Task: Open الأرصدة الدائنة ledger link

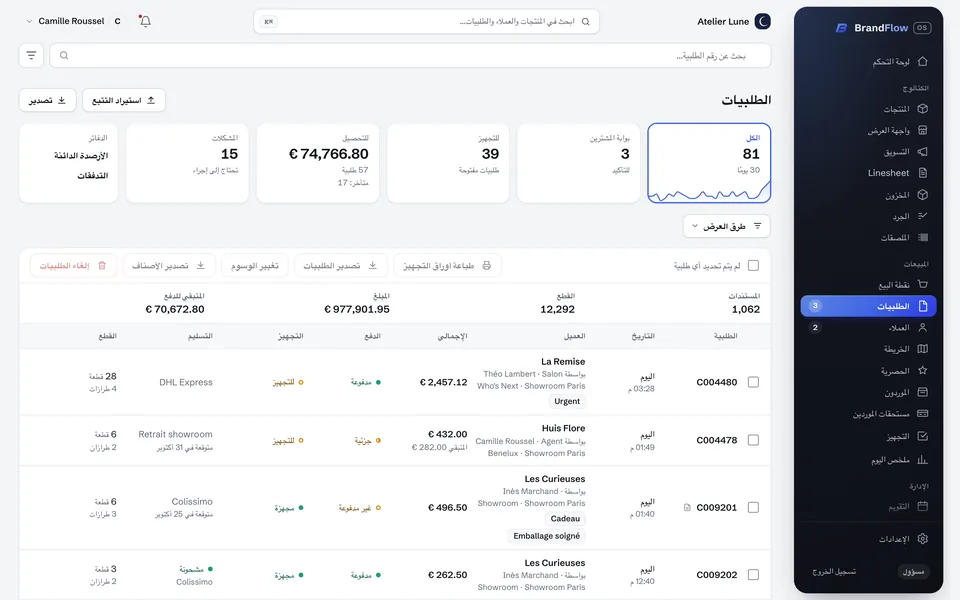Action: [x=81, y=156]
